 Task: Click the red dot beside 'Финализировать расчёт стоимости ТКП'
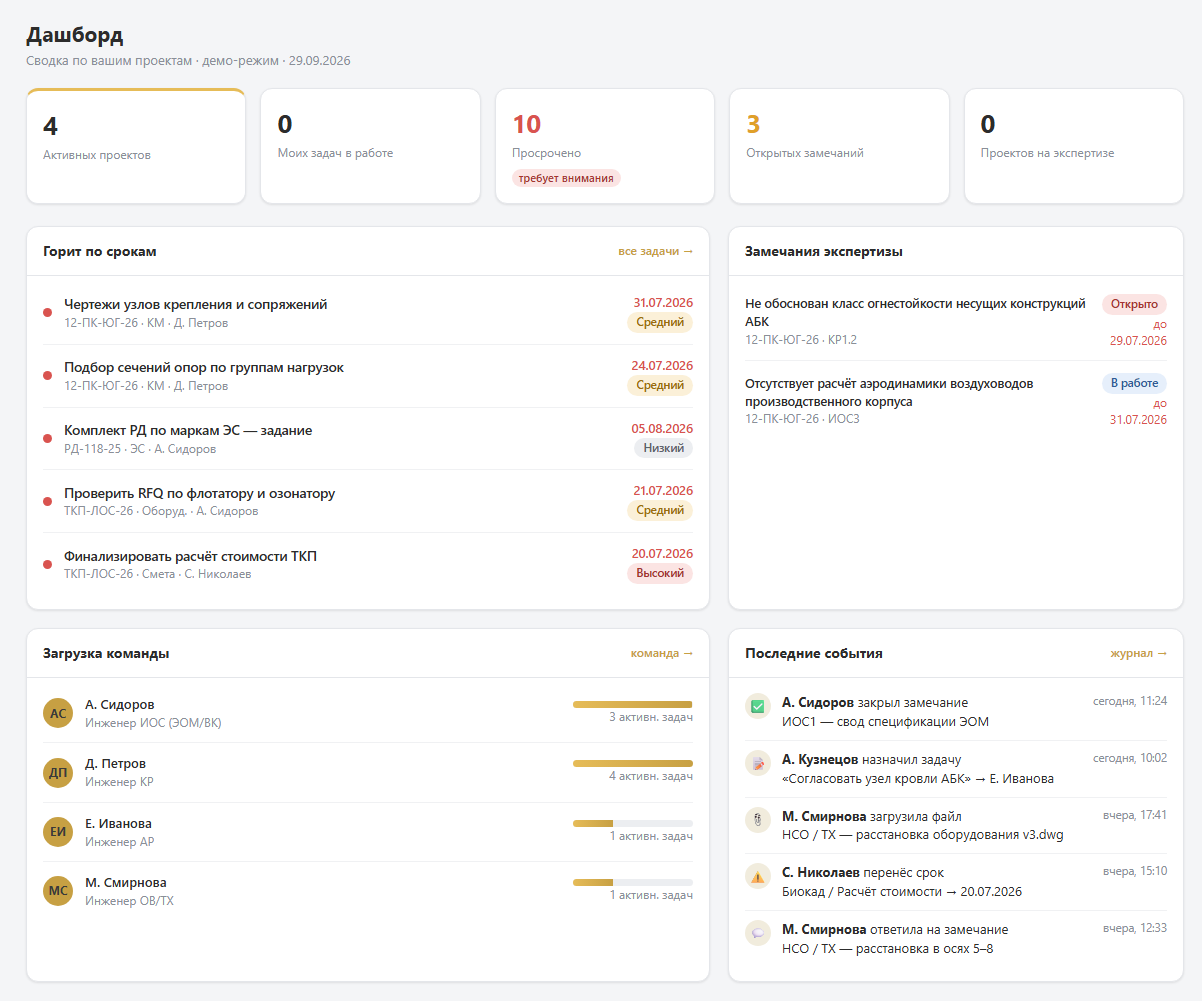[47, 565]
